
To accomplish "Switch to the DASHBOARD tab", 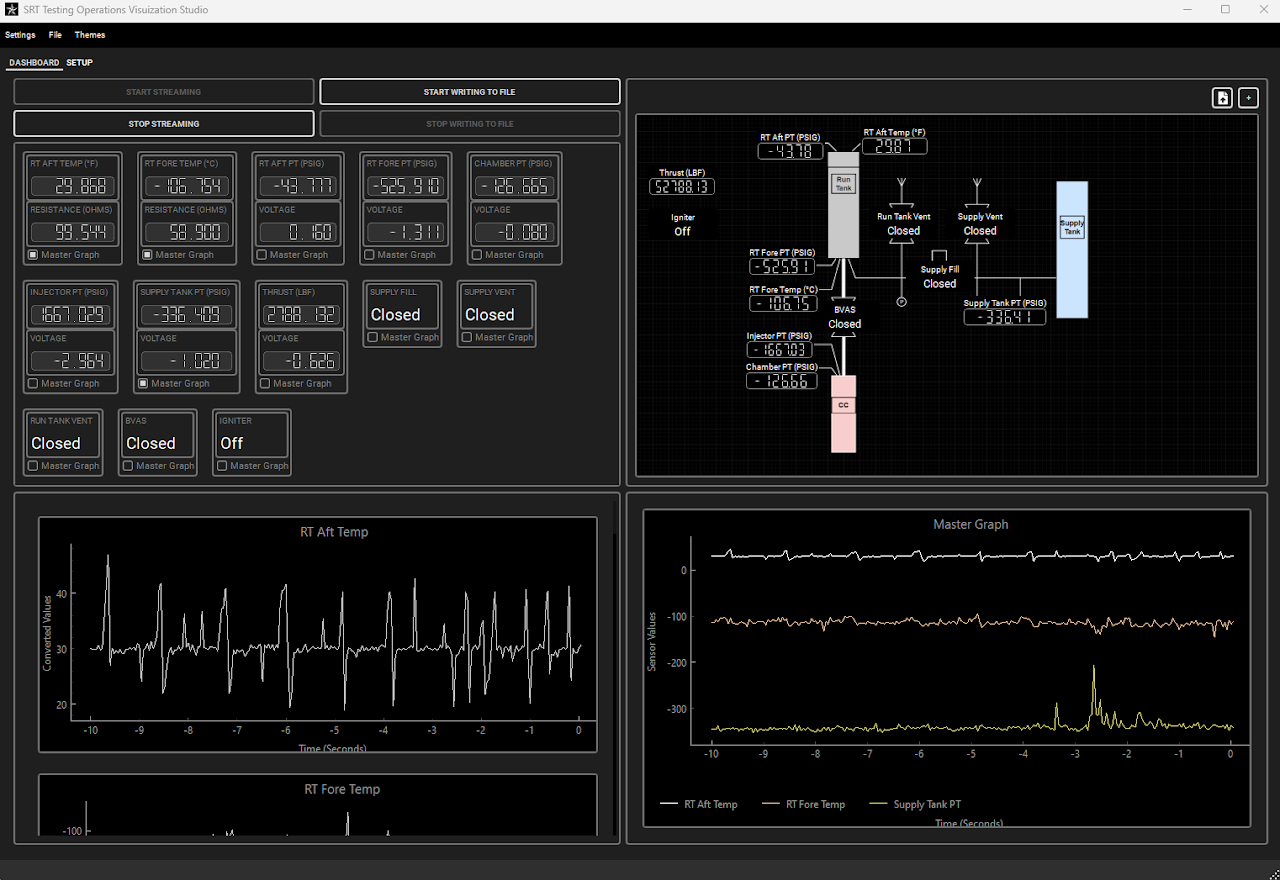I will pyautogui.click(x=34, y=63).
